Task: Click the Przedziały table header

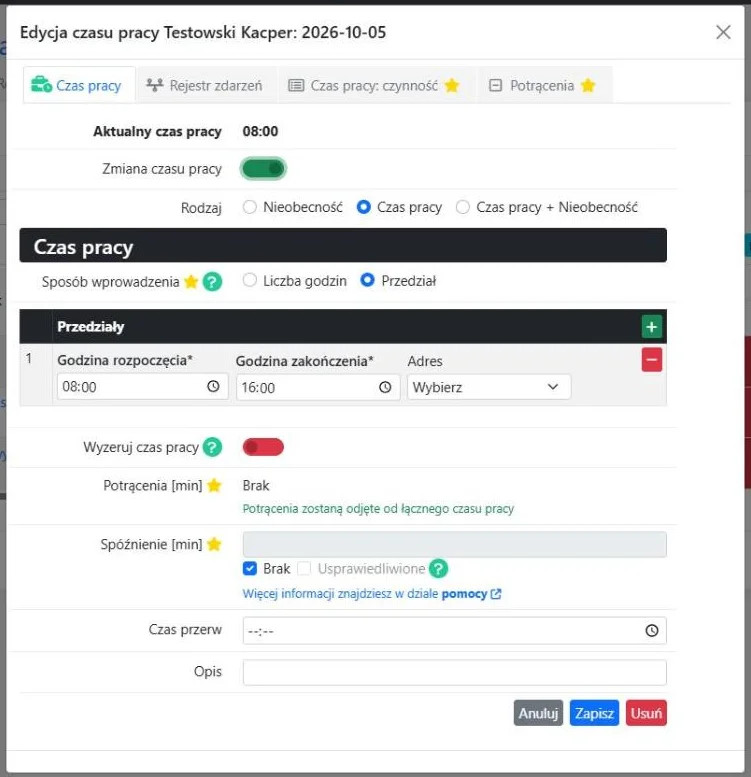Action: [343, 327]
